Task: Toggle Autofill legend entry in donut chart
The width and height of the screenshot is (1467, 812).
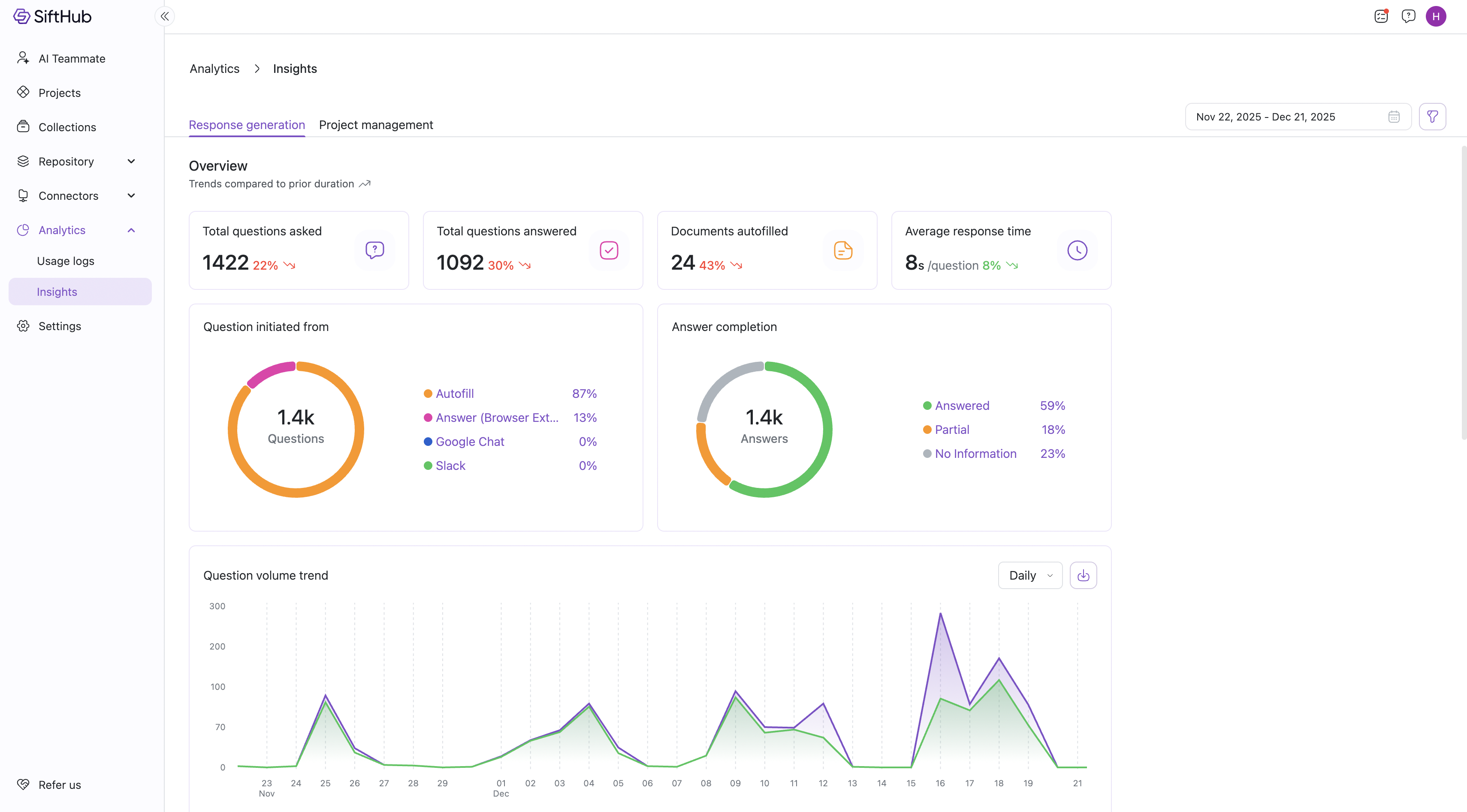Action: coord(454,394)
